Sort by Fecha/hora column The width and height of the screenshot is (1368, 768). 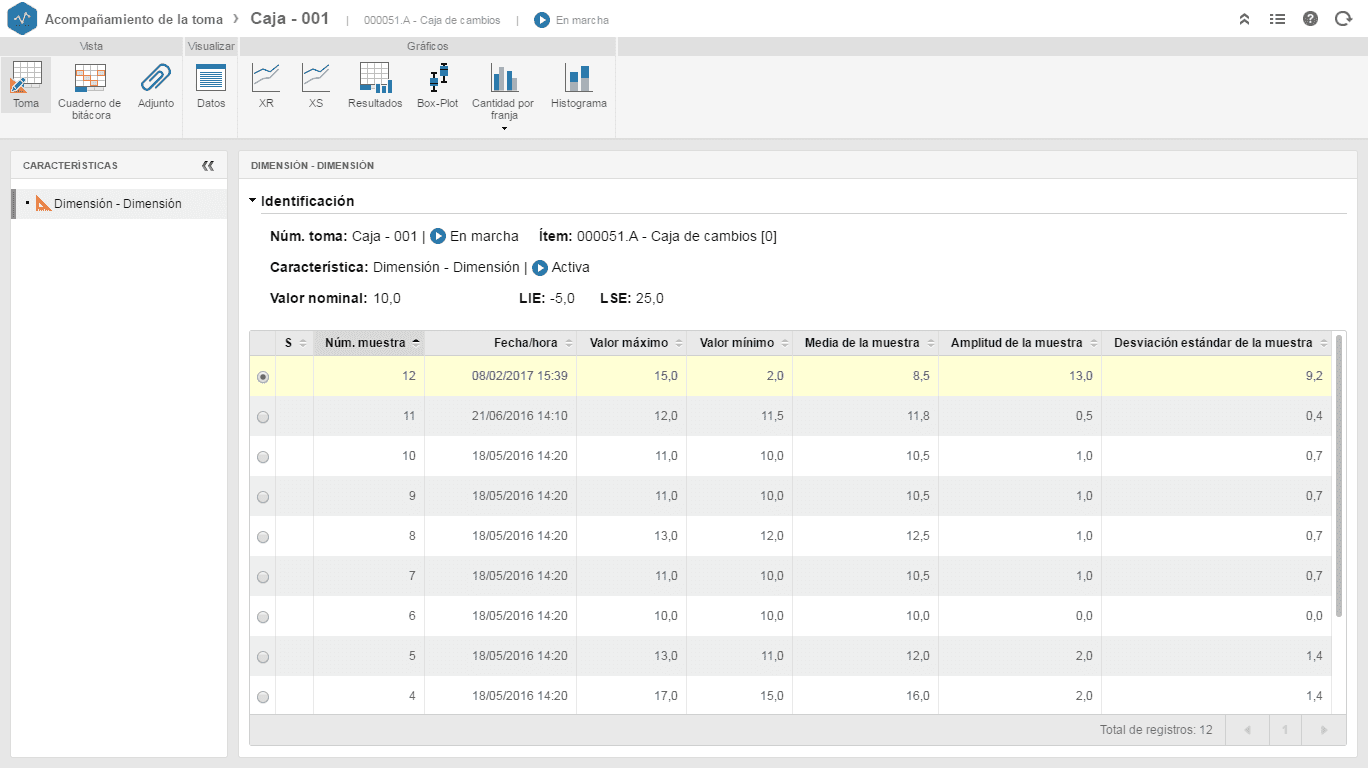point(500,343)
